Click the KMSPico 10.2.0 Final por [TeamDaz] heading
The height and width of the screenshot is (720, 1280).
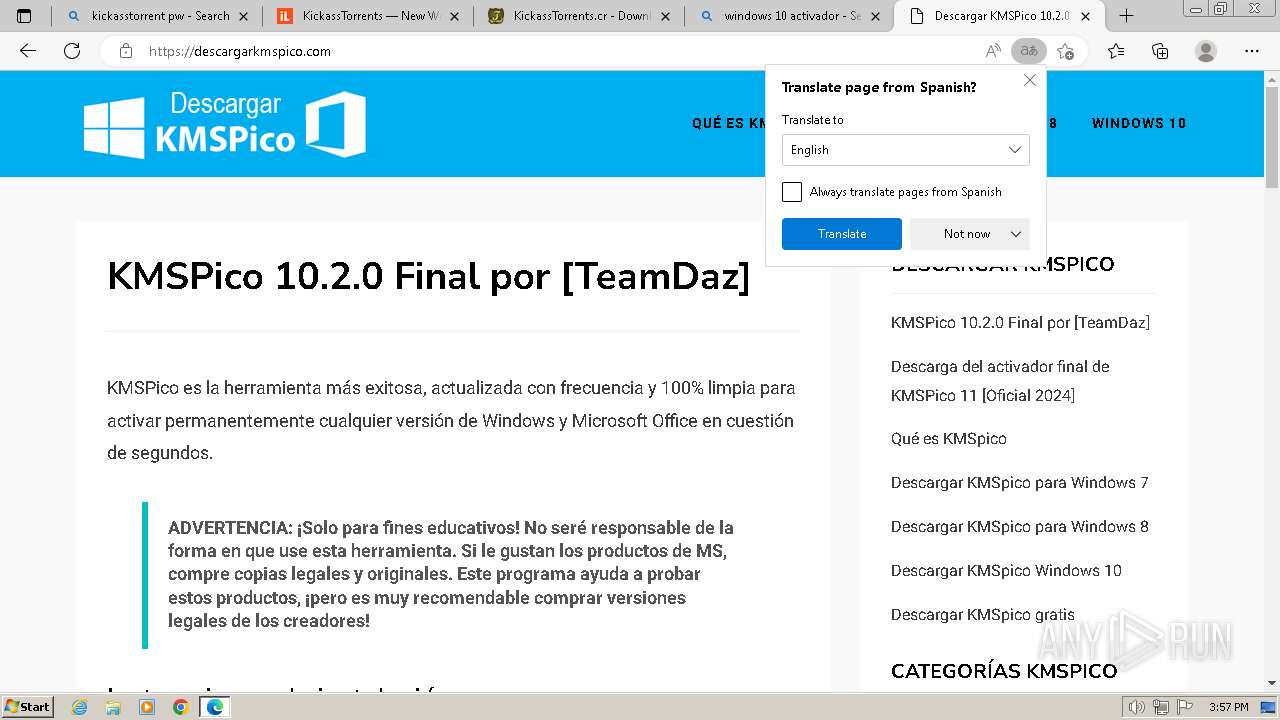pos(429,276)
